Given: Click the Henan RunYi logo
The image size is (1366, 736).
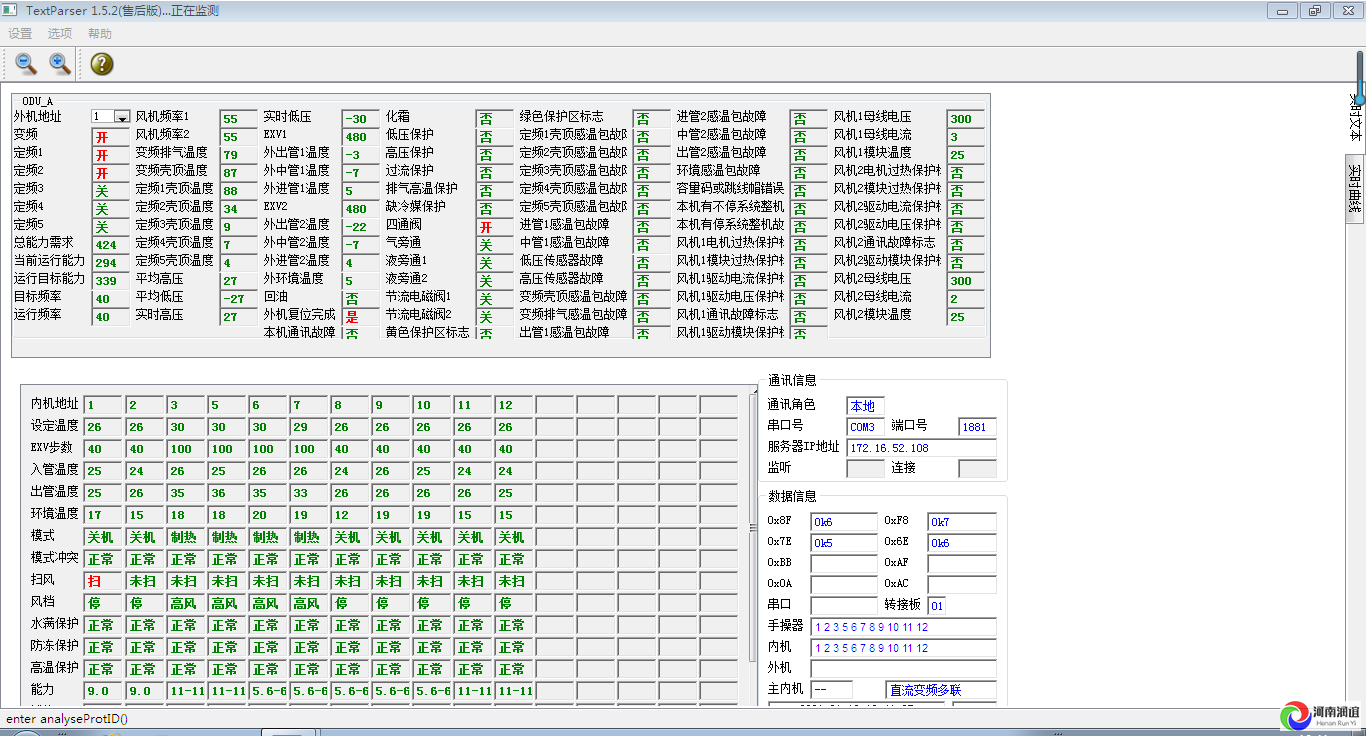Looking at the screenshot, I should (x=1320, y=714).
